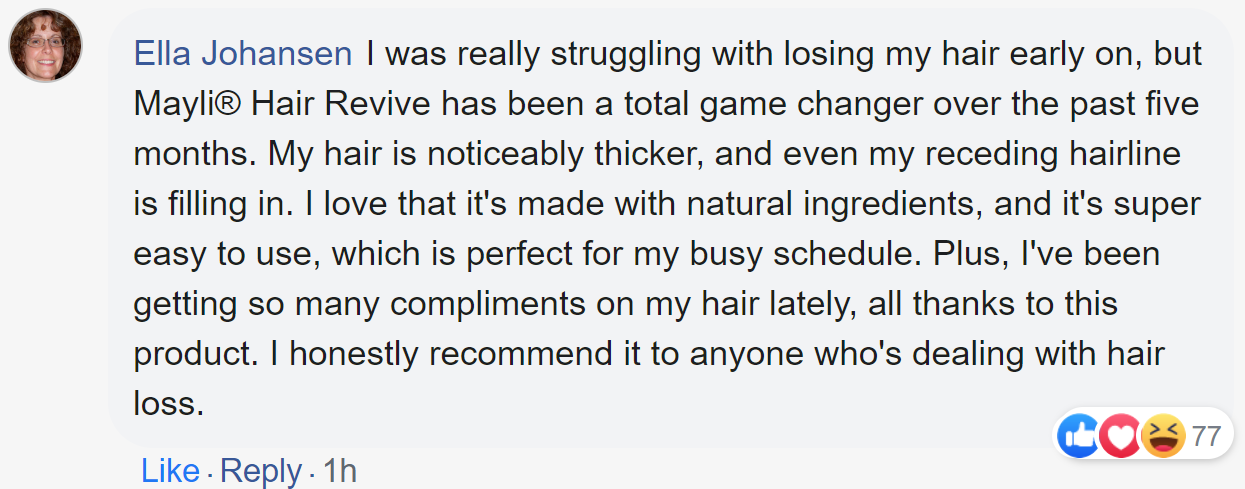Click the Ella Johansen name link
This screenshot has height=489, width=1245.
click(242, 54)
